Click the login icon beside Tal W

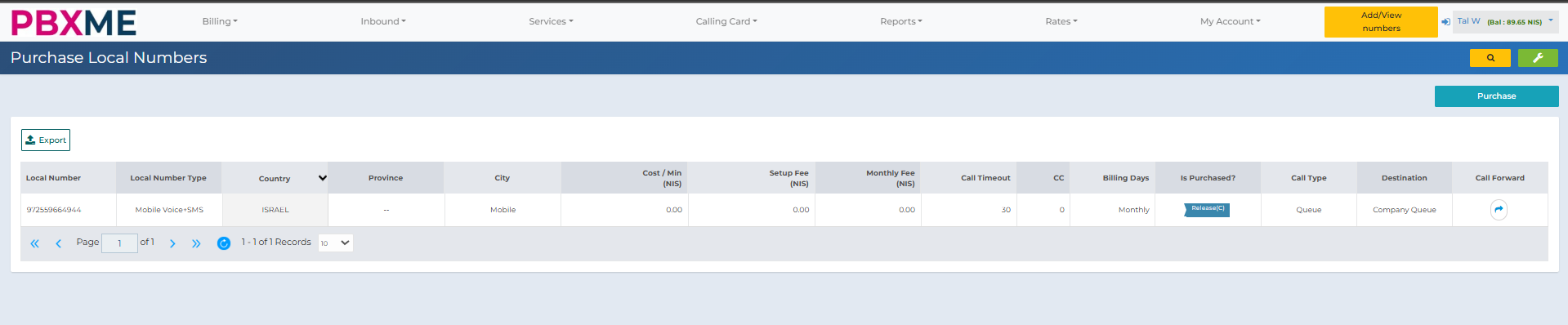point(1445,22)
